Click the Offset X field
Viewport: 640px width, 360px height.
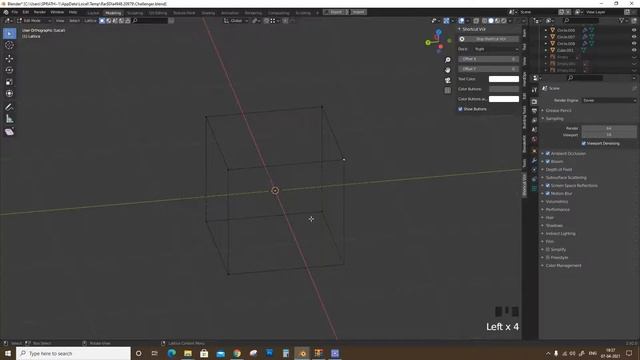pos(489,59)
